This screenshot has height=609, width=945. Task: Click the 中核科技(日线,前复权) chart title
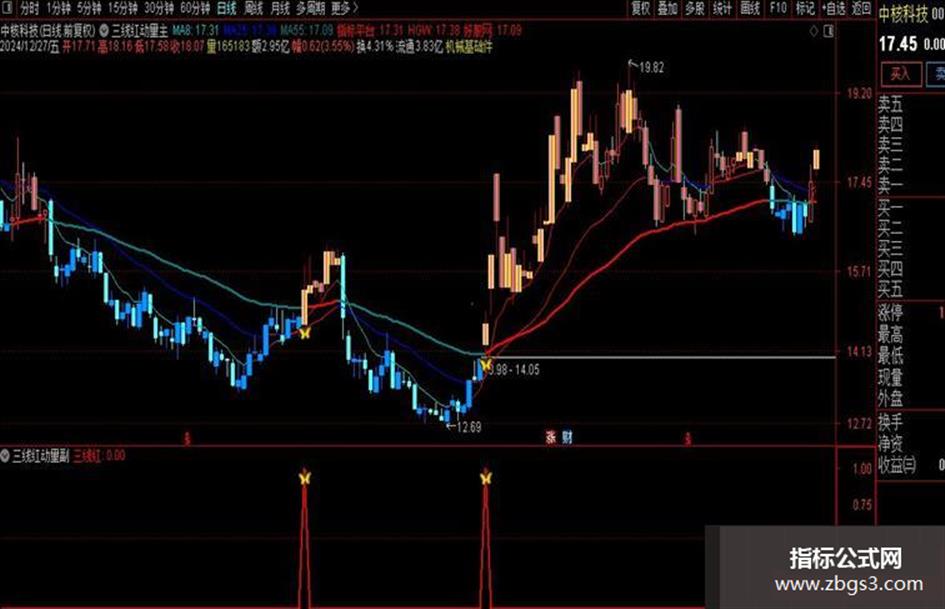tap(48, 30)
